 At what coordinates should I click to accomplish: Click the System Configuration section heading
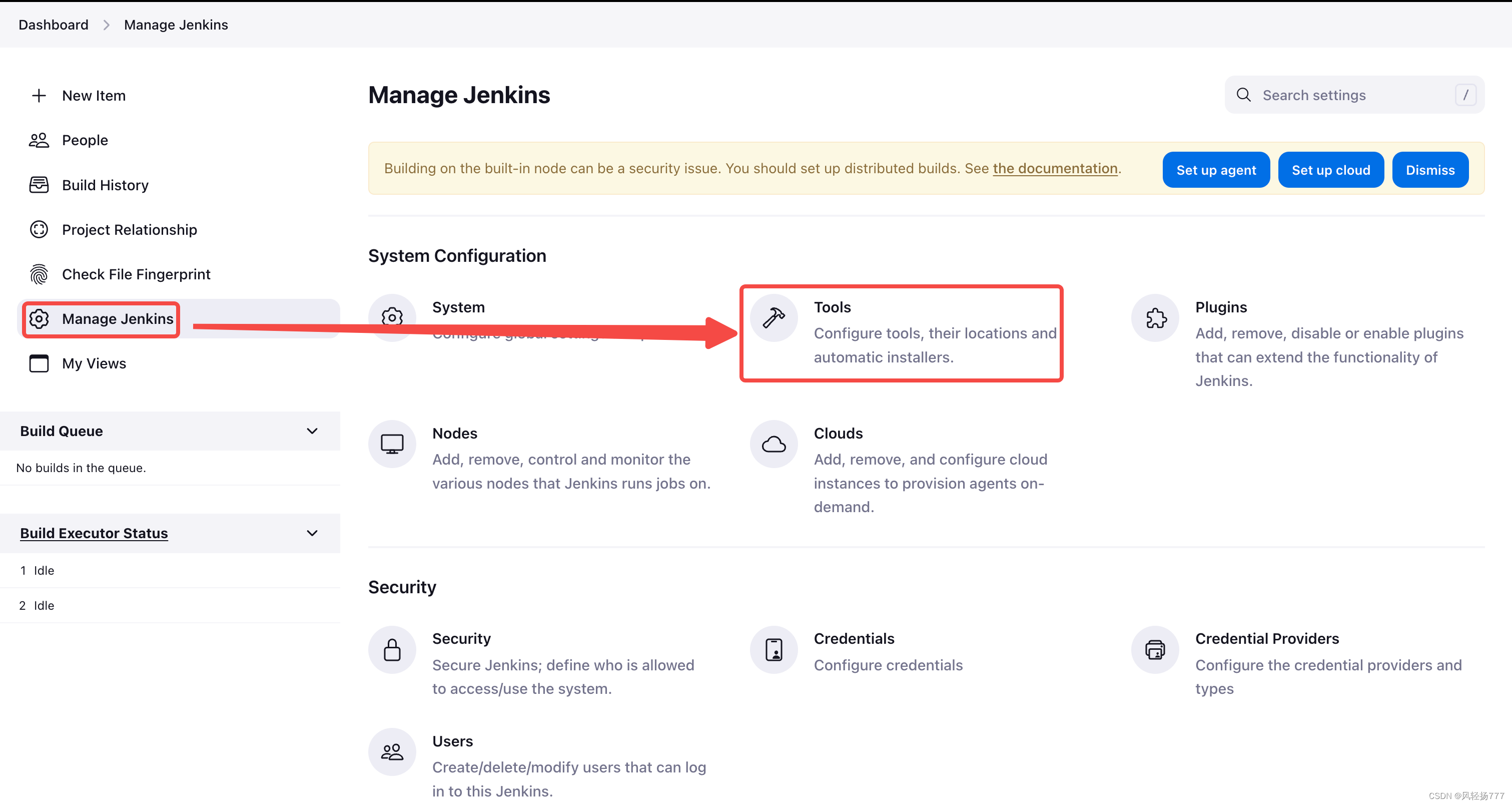[x=457, y=256]
